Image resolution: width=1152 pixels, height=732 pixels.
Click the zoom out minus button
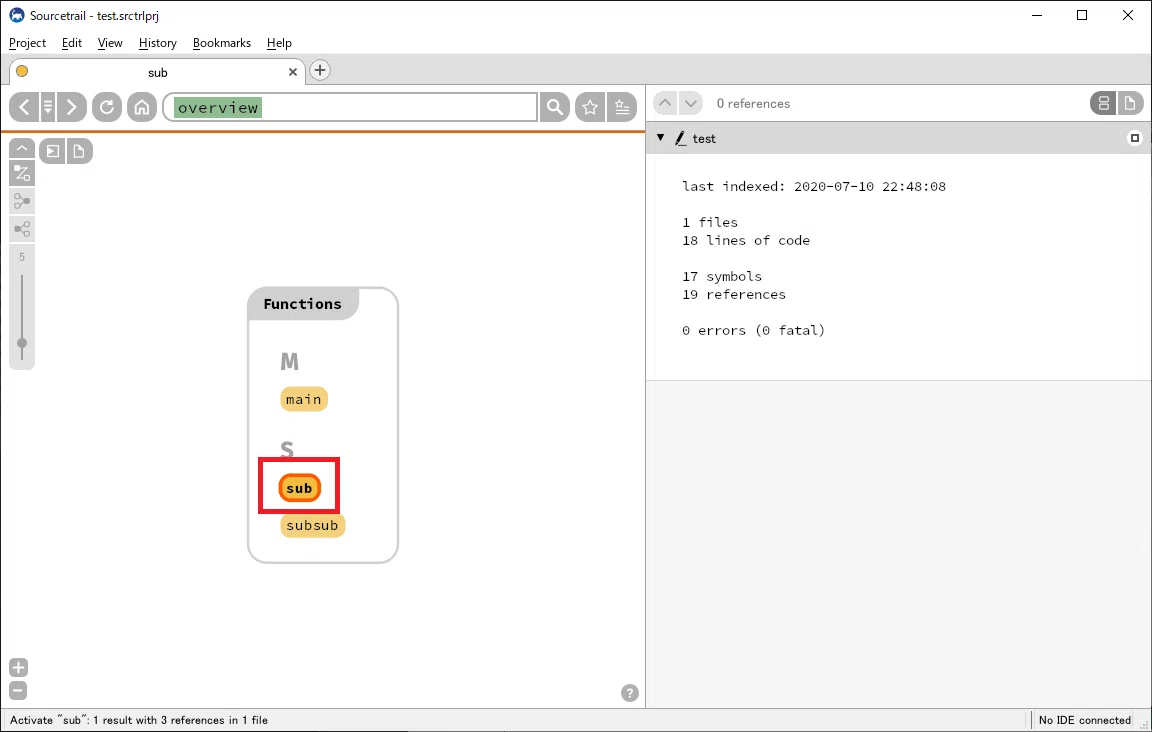pyautogui.click(x=18, y=691)
